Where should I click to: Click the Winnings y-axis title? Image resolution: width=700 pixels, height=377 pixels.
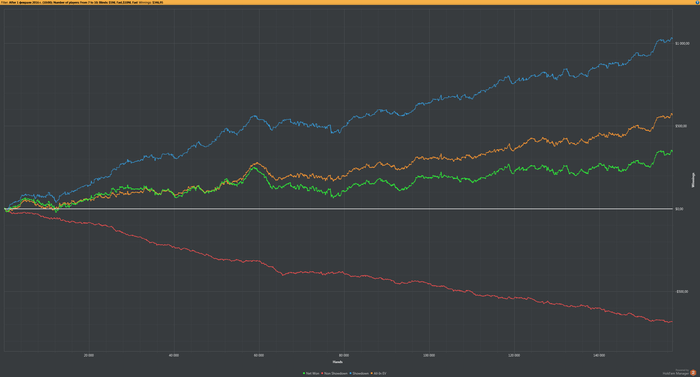693,180
